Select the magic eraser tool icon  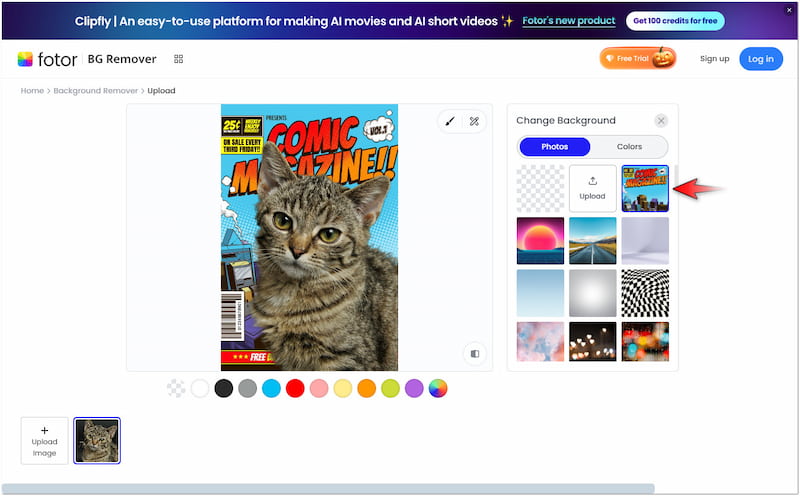(x=474, y=121)
